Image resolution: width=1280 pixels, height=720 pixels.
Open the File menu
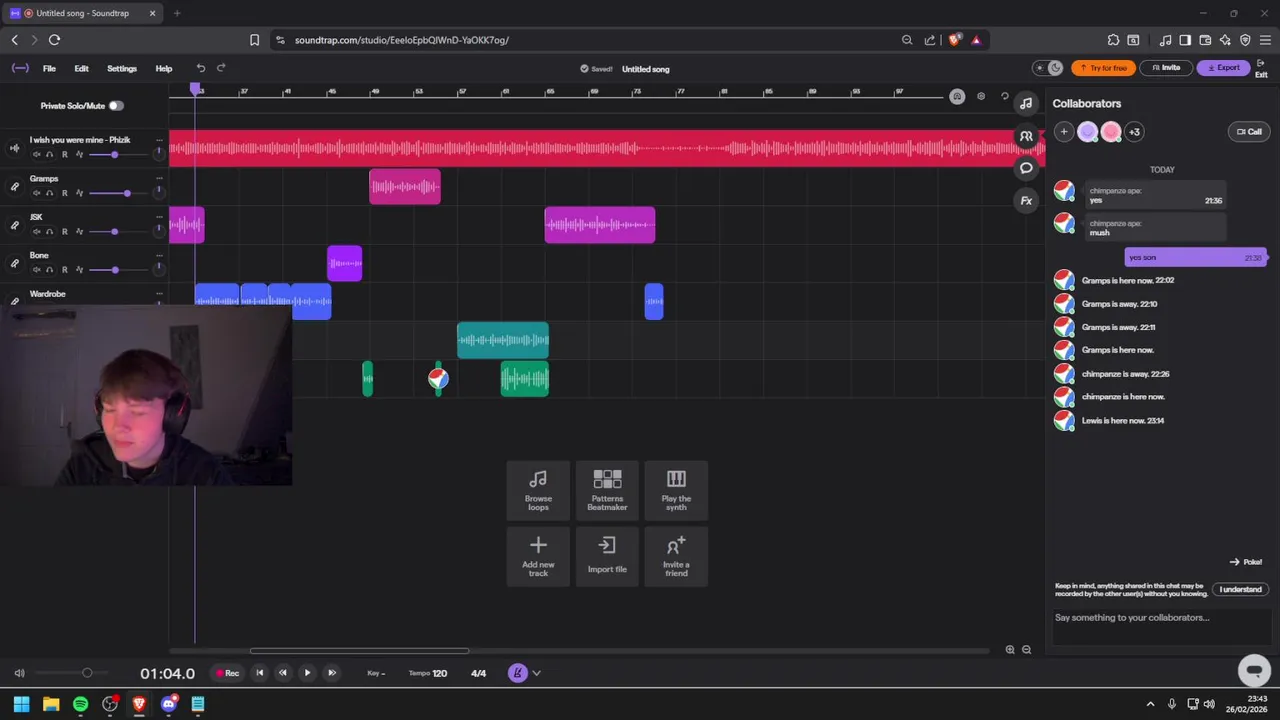[49, 68]
